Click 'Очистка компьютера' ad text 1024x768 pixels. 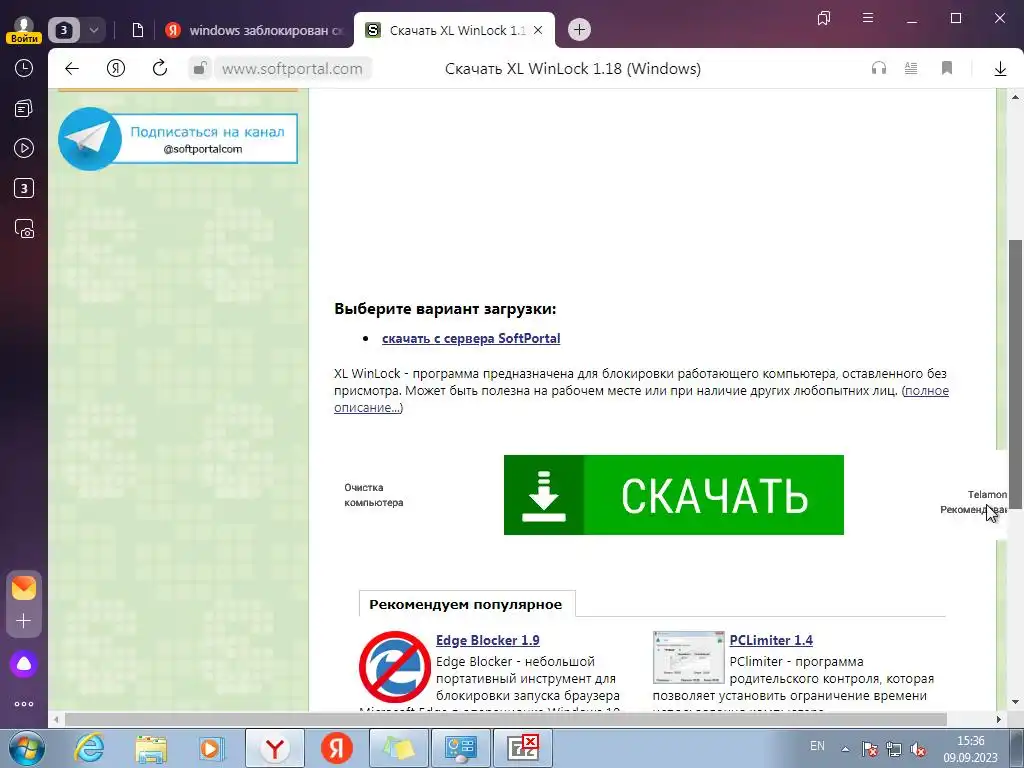coord(374,495)
